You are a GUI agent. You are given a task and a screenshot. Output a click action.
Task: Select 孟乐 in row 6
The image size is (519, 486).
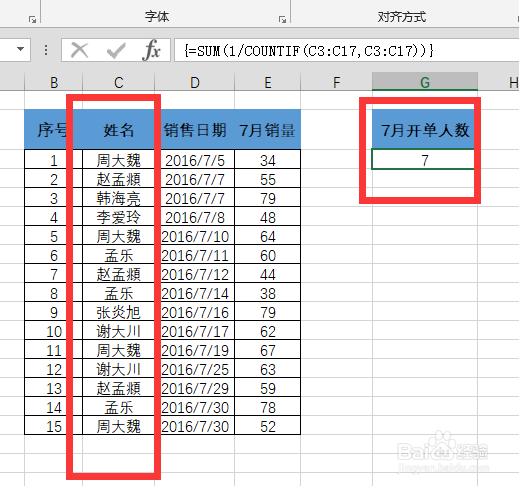coord(119,255)
